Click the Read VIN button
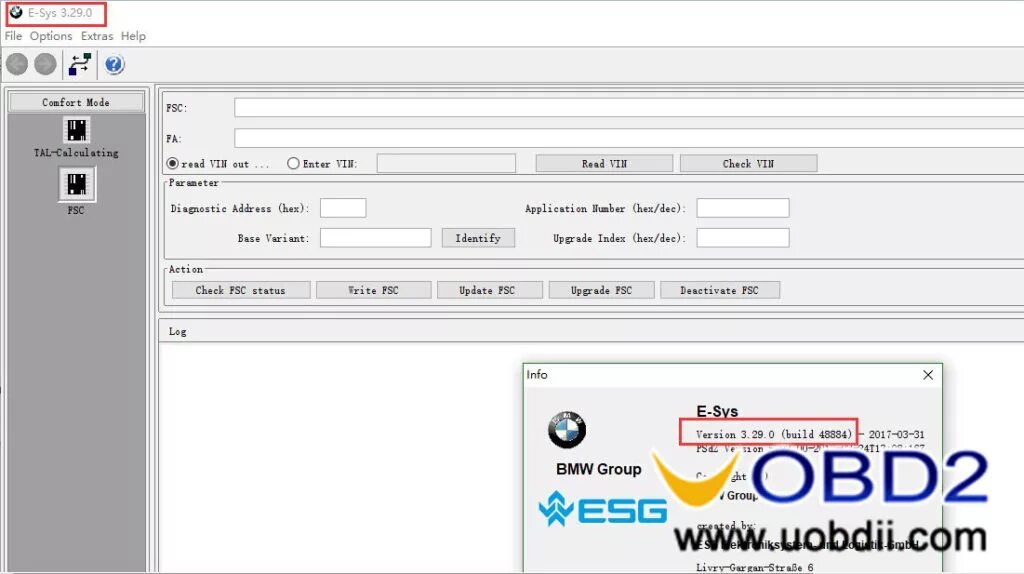 point(604,163)
